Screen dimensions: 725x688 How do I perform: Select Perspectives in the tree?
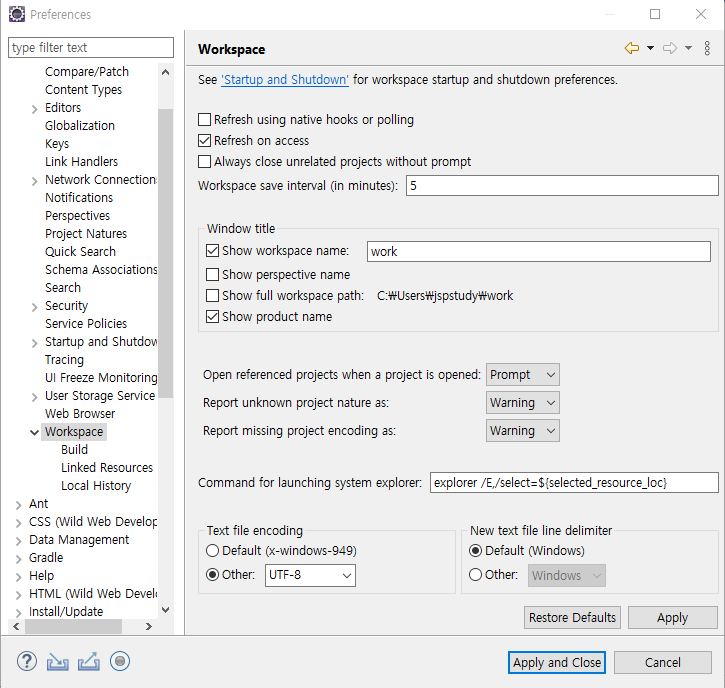78,216
